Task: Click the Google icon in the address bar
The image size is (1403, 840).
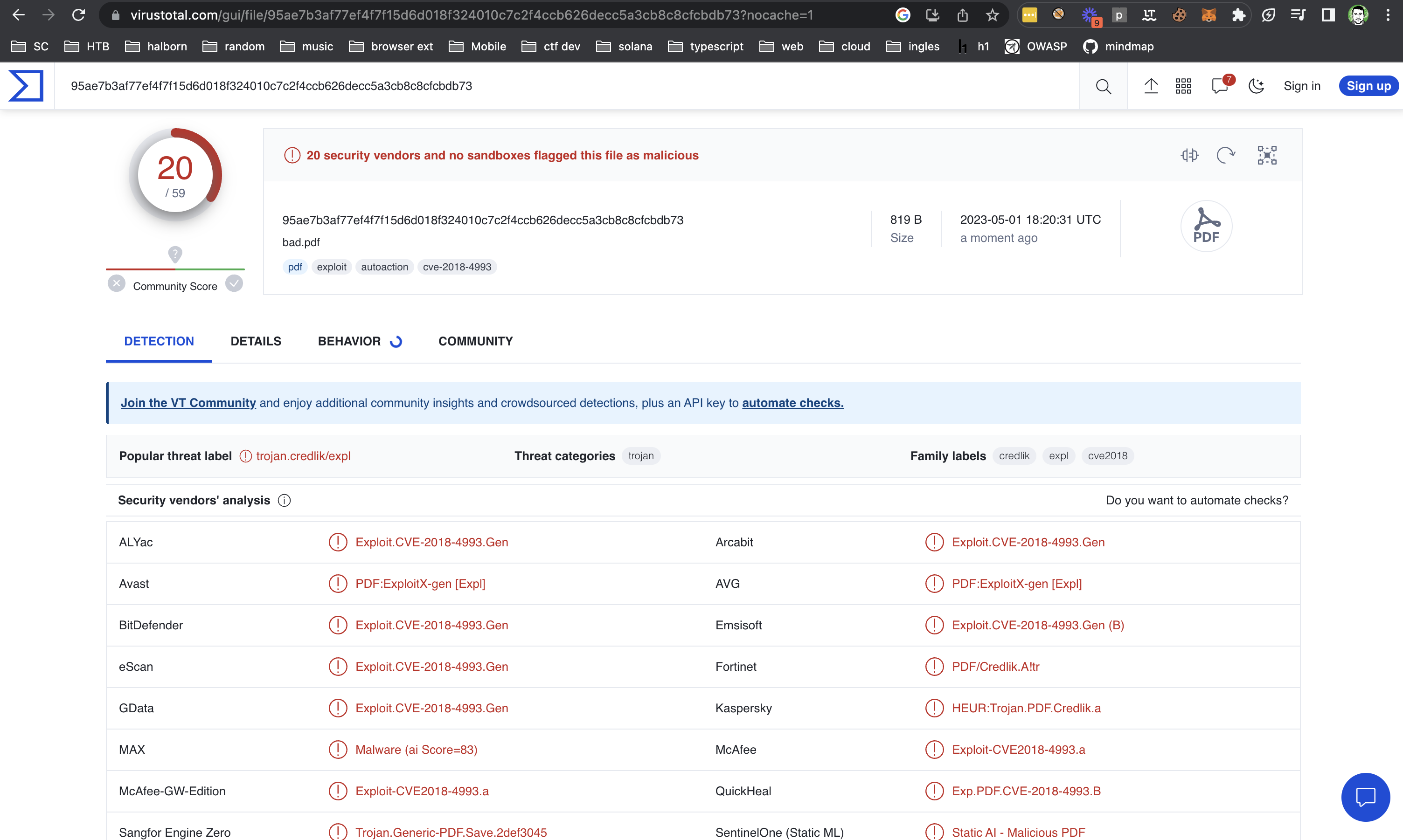Action: point(903,15)
